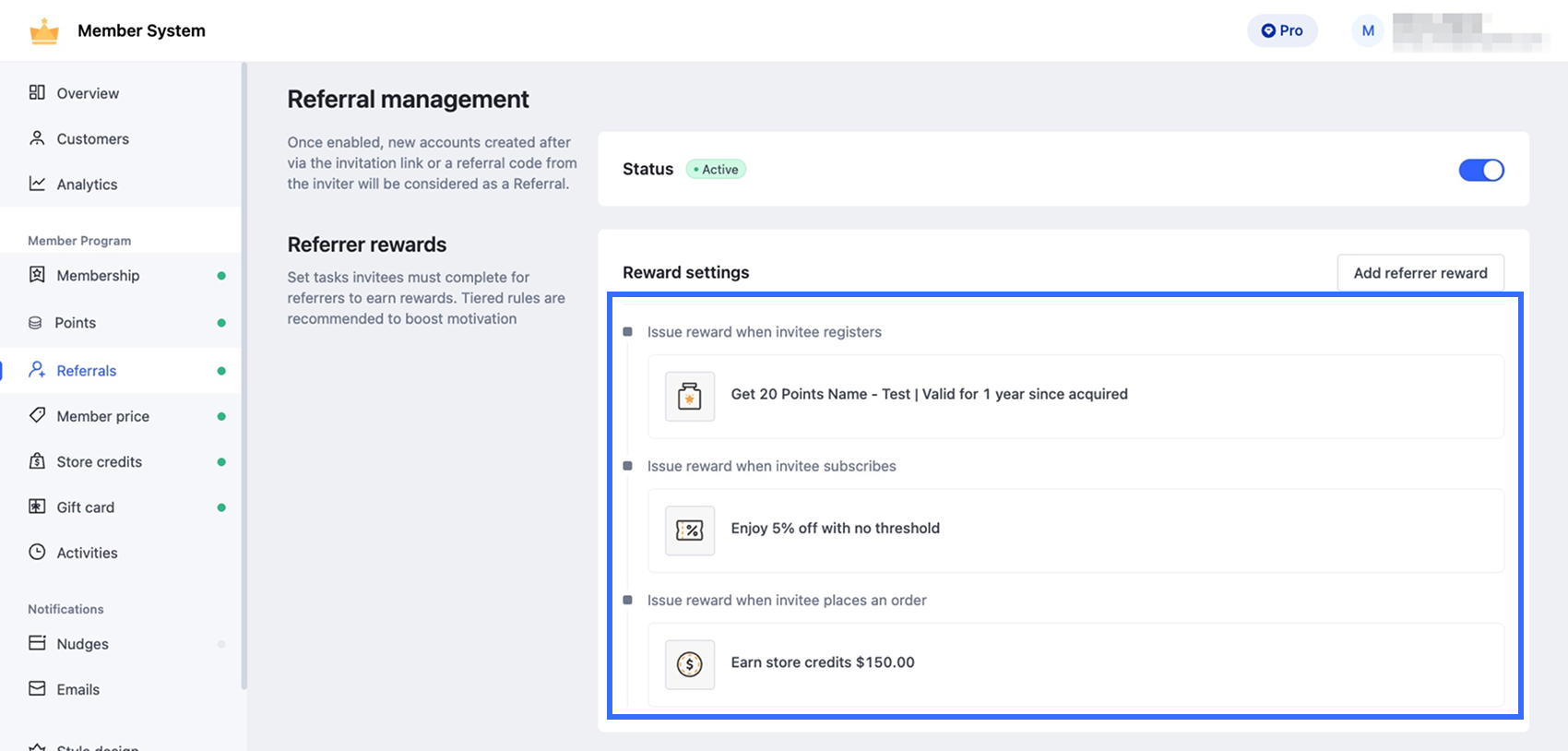Click the sidebar vertical scrollbar

coord(244,369)
